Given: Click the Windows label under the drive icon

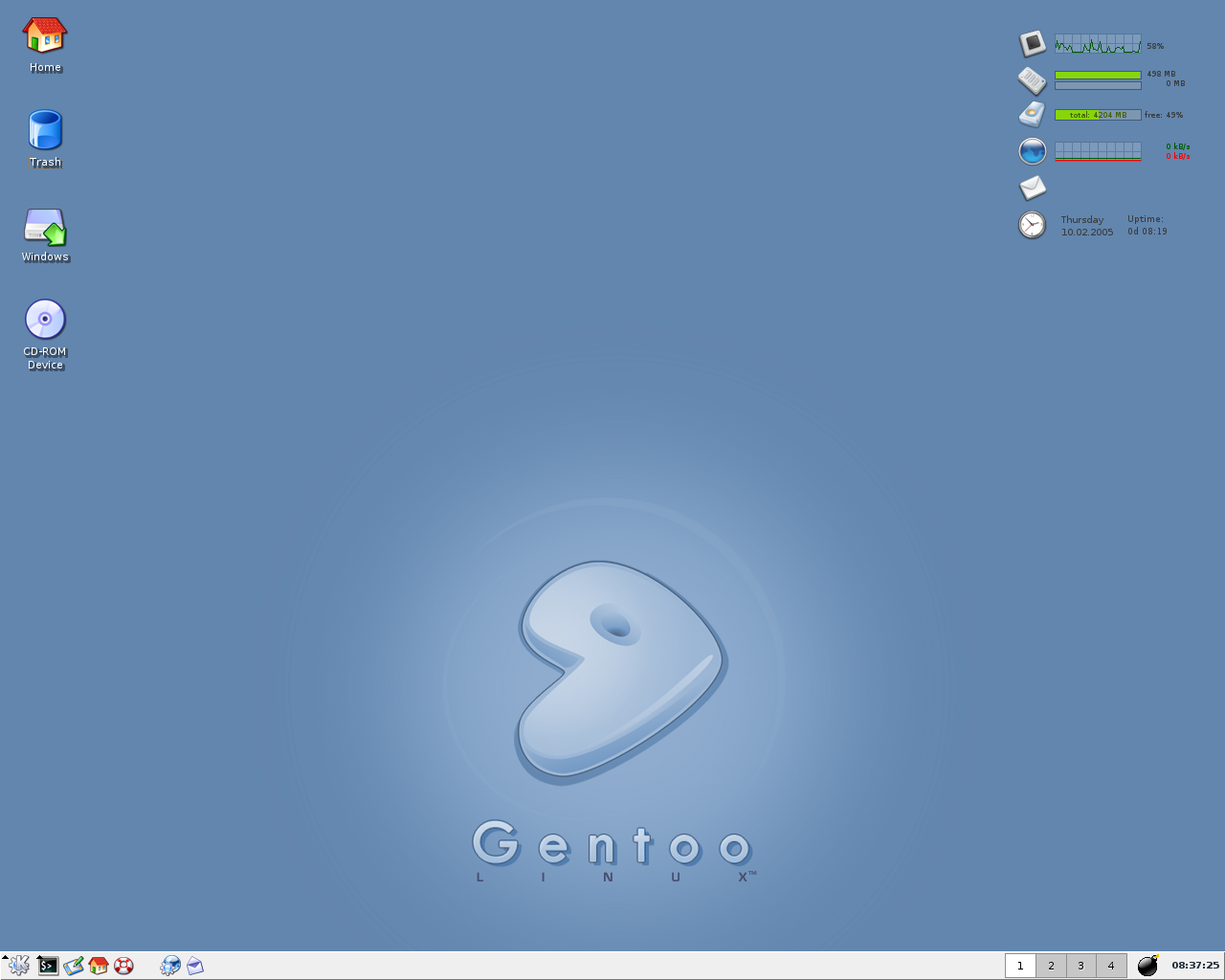Looking at the screenshot, I should (45, 257).
